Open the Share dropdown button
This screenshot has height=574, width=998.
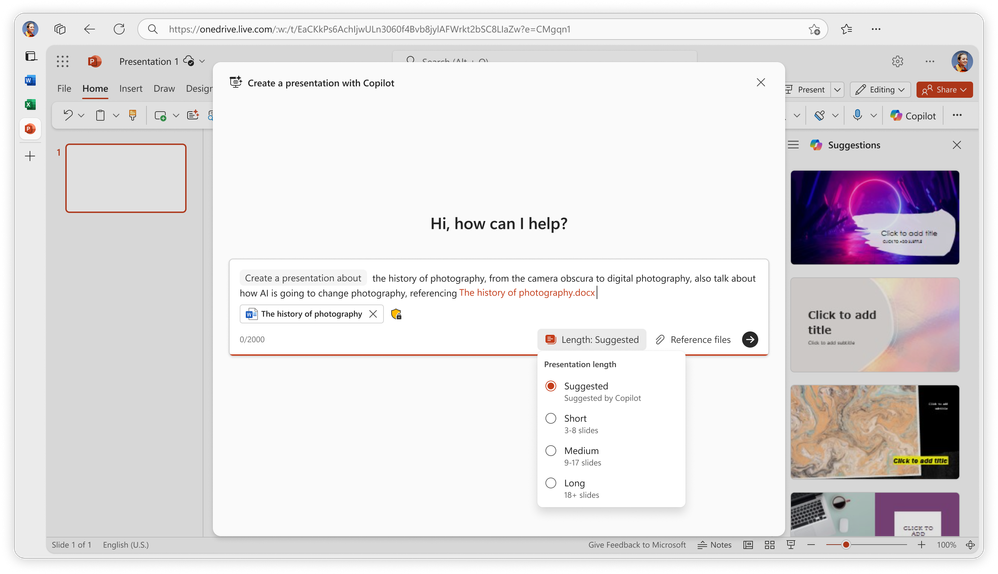(x=945, y=90)
